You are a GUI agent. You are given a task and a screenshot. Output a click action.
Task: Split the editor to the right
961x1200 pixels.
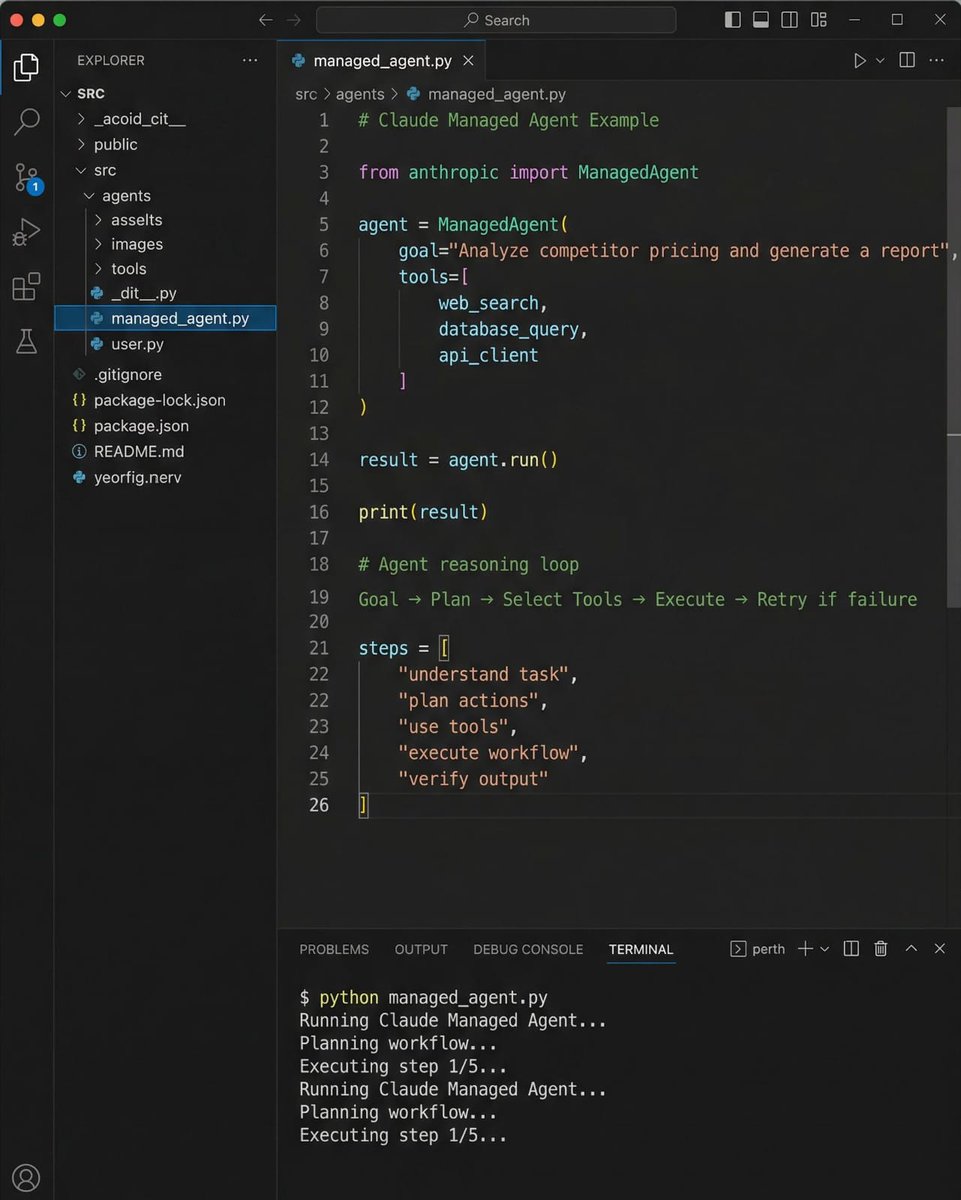[907, 61]
